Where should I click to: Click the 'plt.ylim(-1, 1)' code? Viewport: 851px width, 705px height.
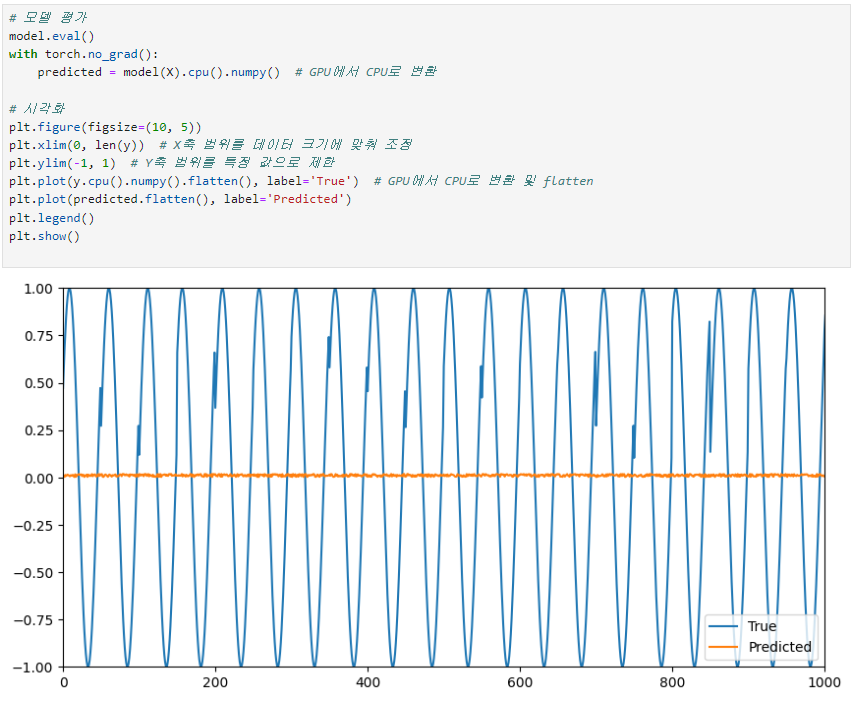[x=62, y=163]
